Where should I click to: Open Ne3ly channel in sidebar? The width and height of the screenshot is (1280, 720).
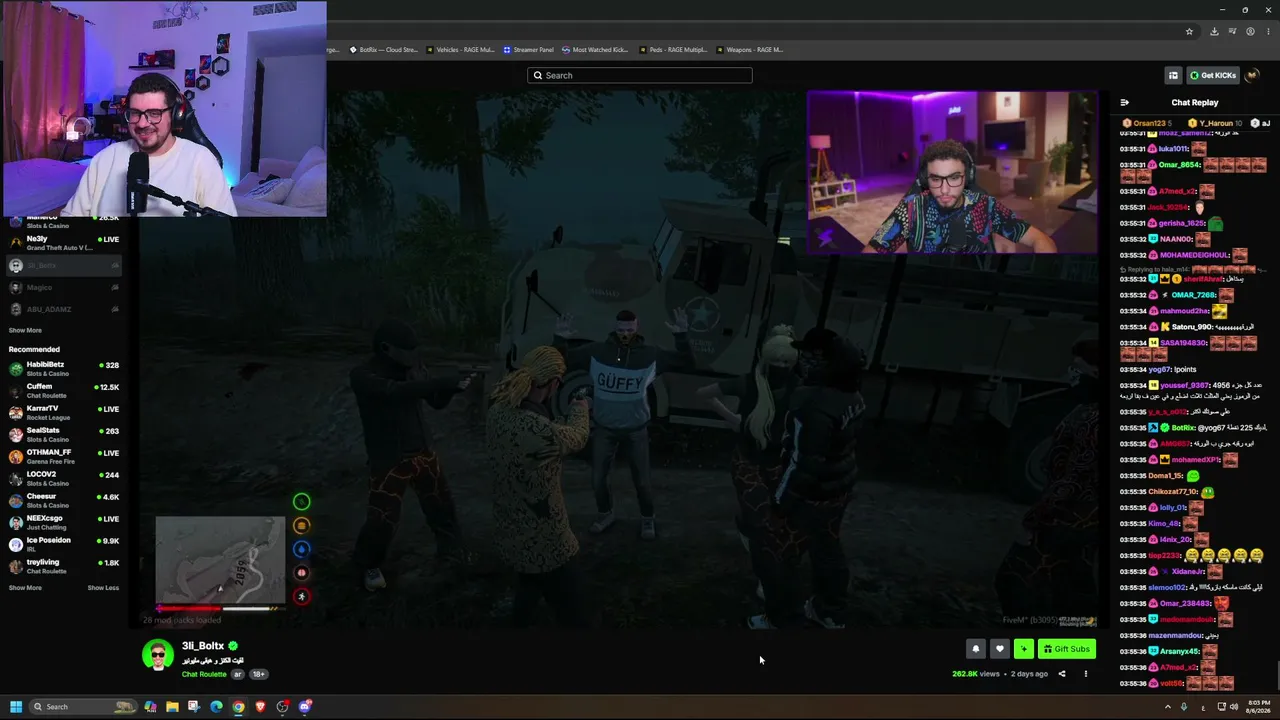click(64, 243)
